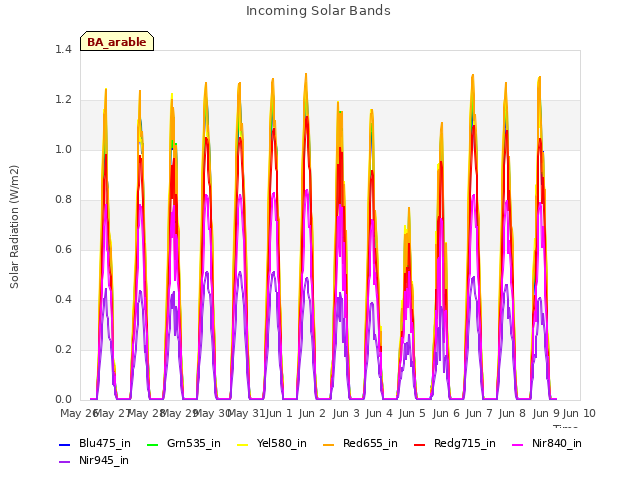The height and width of the screenshot is (480, 640).
Task: Click the Jun 10 x-axis date label
Action: [x=579, y=413]
